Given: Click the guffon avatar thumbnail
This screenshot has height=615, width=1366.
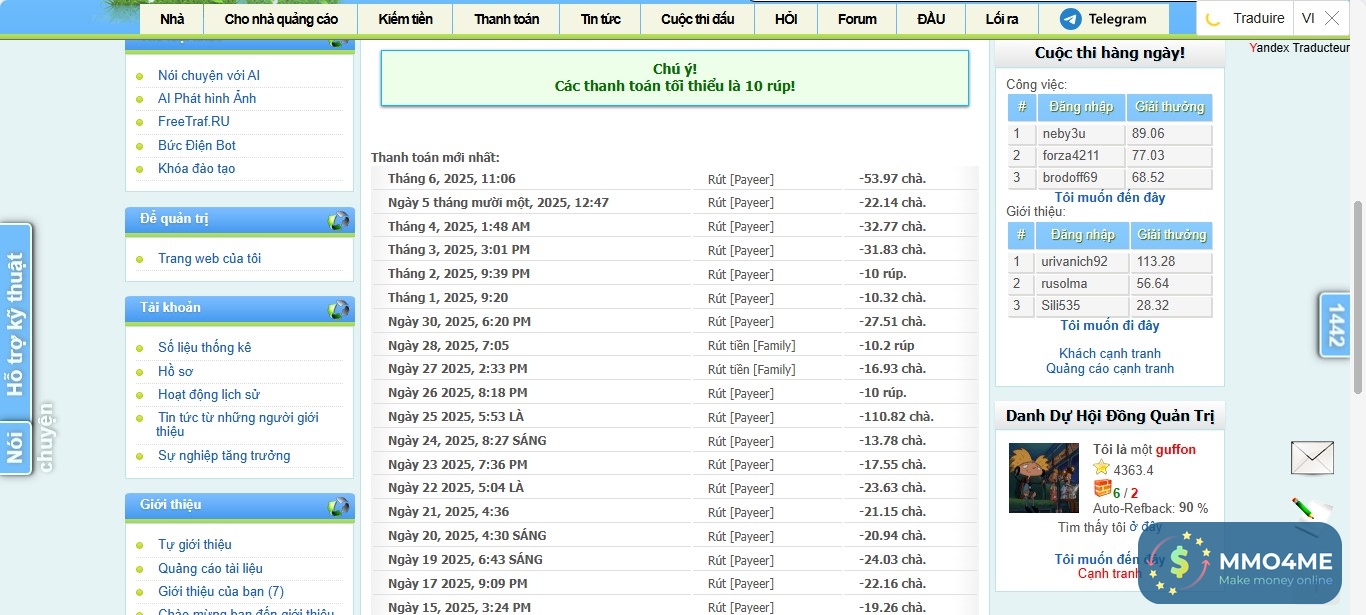Looking at the screenshot, I should pos(1043,478).
